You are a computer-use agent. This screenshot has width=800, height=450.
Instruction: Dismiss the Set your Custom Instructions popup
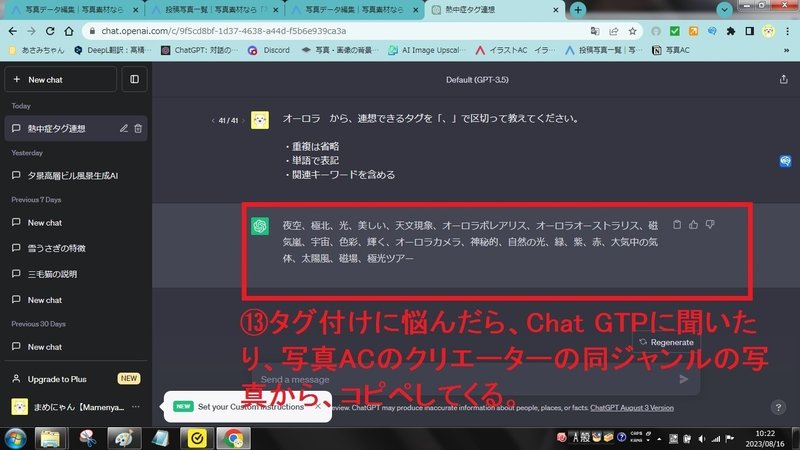(x=318, y=406)
